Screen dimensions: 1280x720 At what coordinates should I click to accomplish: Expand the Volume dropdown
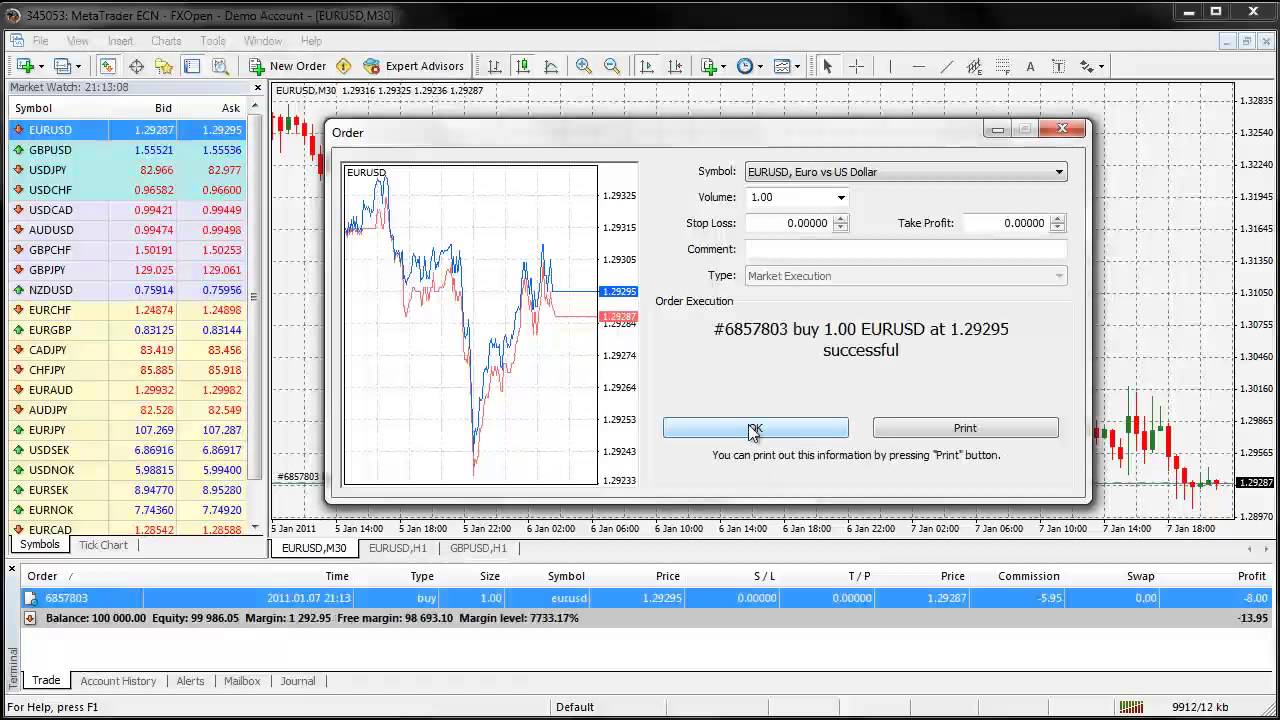pos(840,197)
